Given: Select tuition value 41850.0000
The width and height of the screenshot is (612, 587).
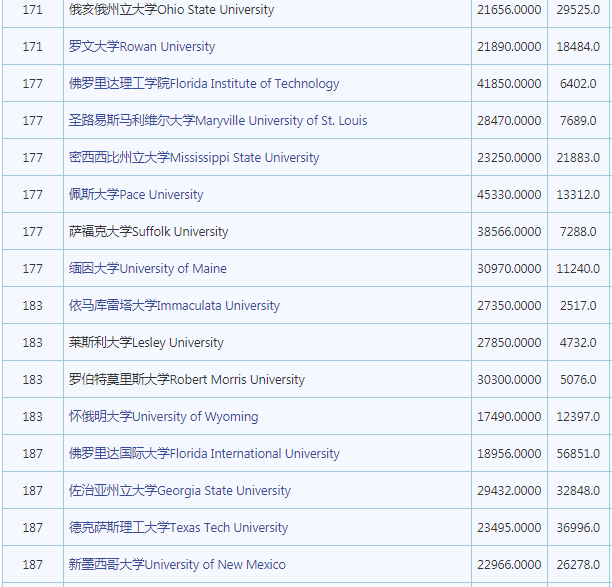Looking at the screenshot, I should [x=509, y=84].
